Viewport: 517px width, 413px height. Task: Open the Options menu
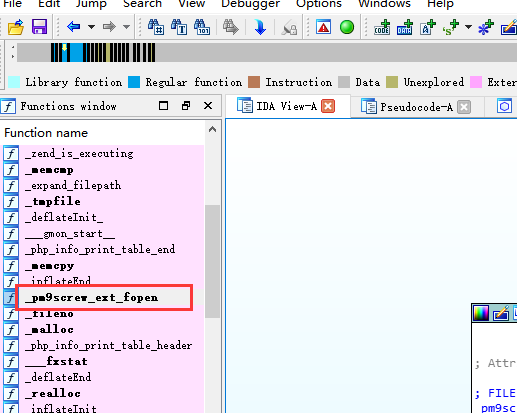(x=319, y=4)
